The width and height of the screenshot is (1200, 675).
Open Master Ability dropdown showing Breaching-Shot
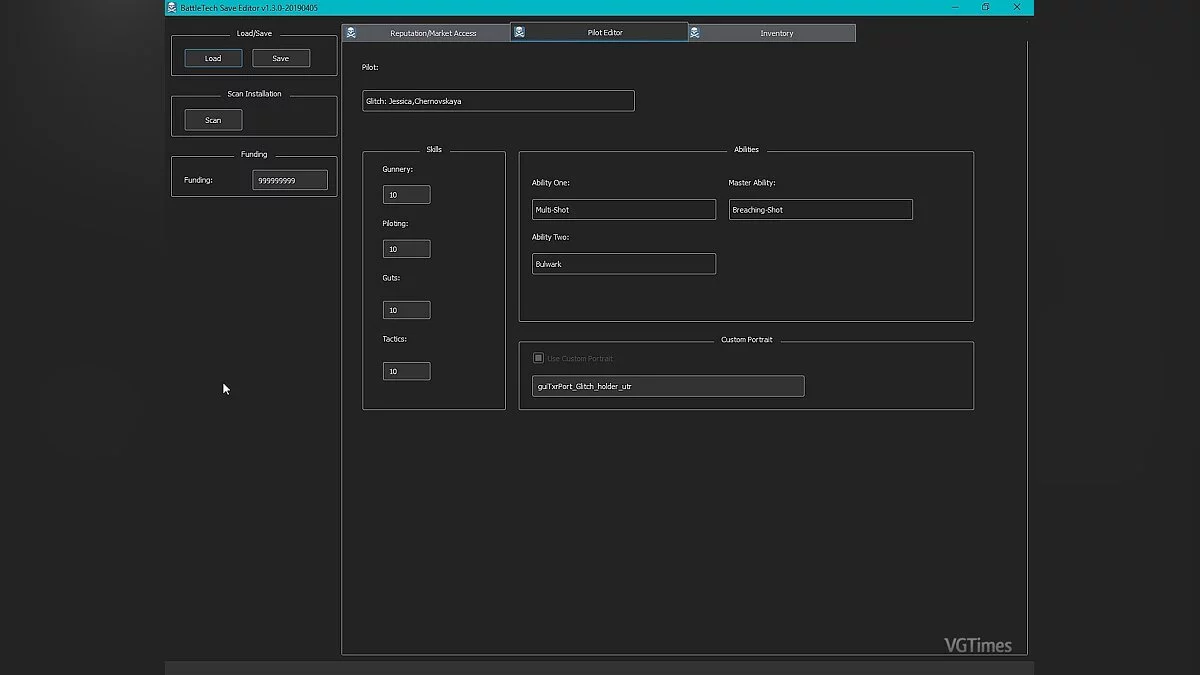coord(821,210)
